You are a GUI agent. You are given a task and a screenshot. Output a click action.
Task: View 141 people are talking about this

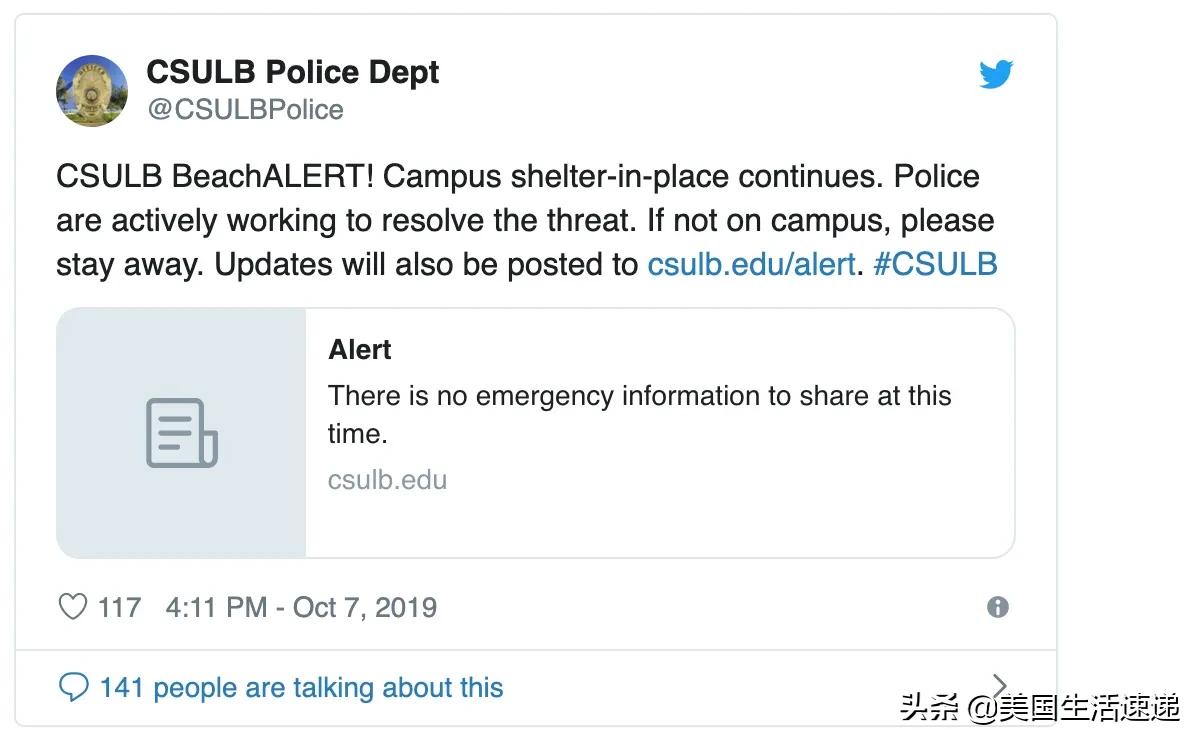click(301, 687)
